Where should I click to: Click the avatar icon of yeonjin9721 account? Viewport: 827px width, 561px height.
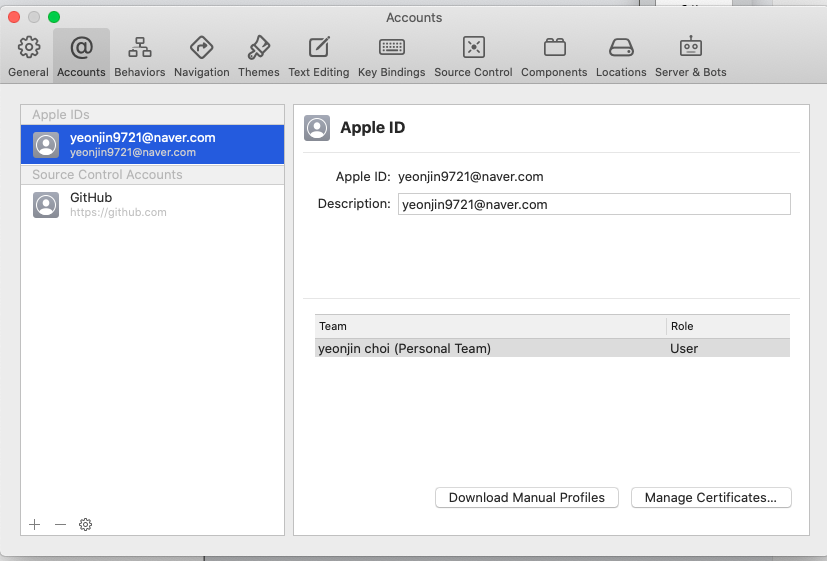tap(46, 144)
